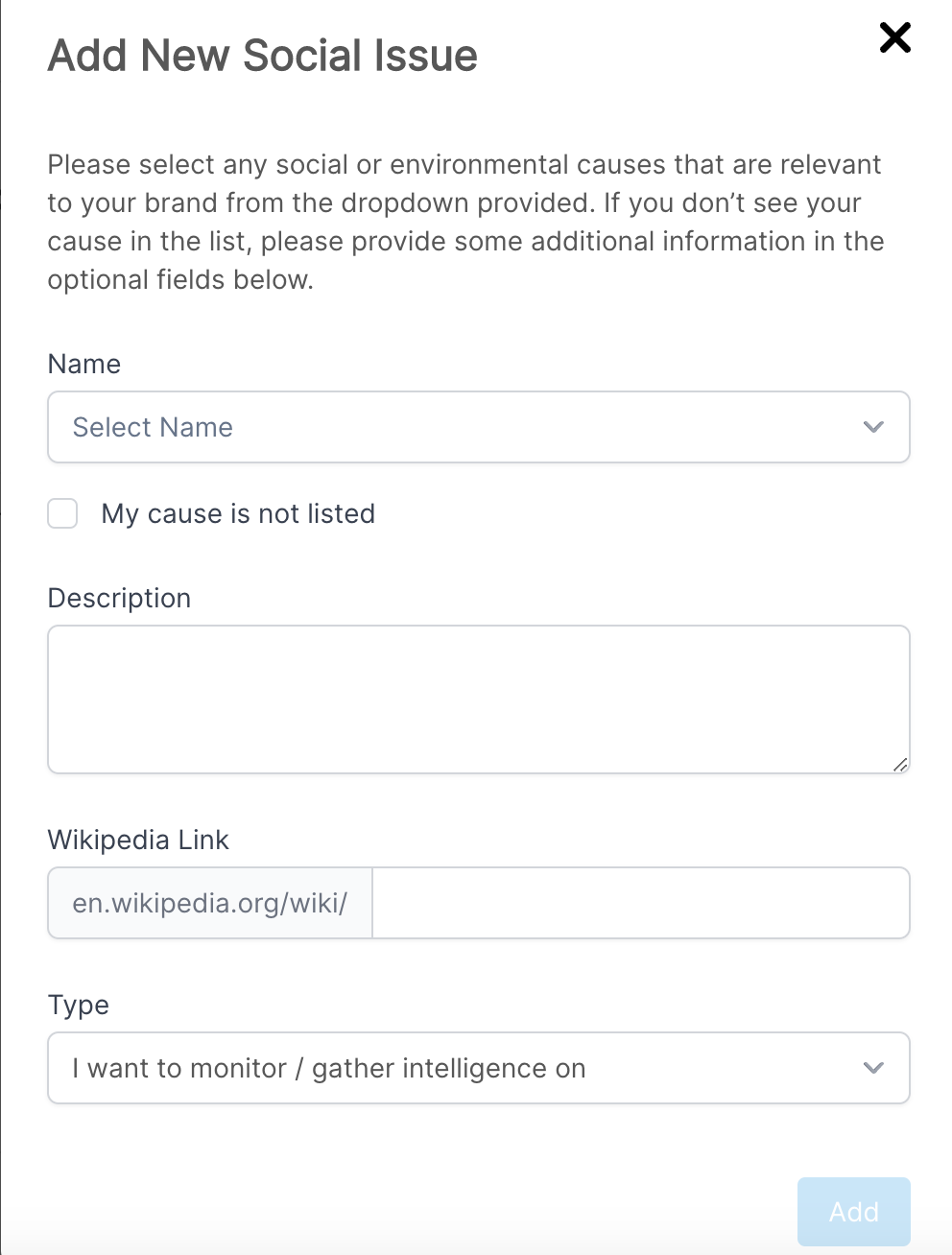
Task: Click the instructional paragraph about causes
Action: pyautogui.click(x=465, y=223)
